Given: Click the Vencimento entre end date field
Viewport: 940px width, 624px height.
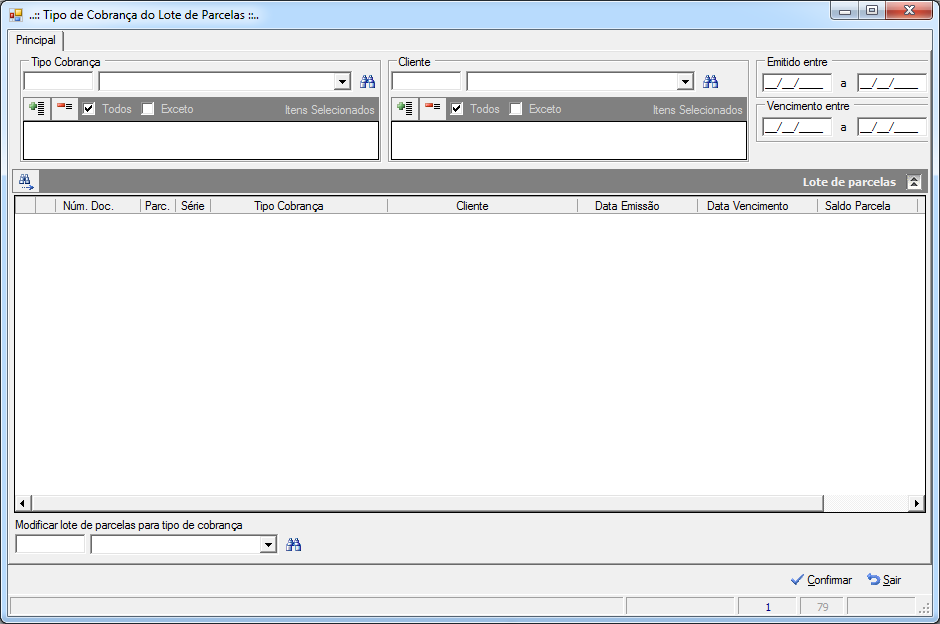Looking at the screenshot, I should coord(892,127).
